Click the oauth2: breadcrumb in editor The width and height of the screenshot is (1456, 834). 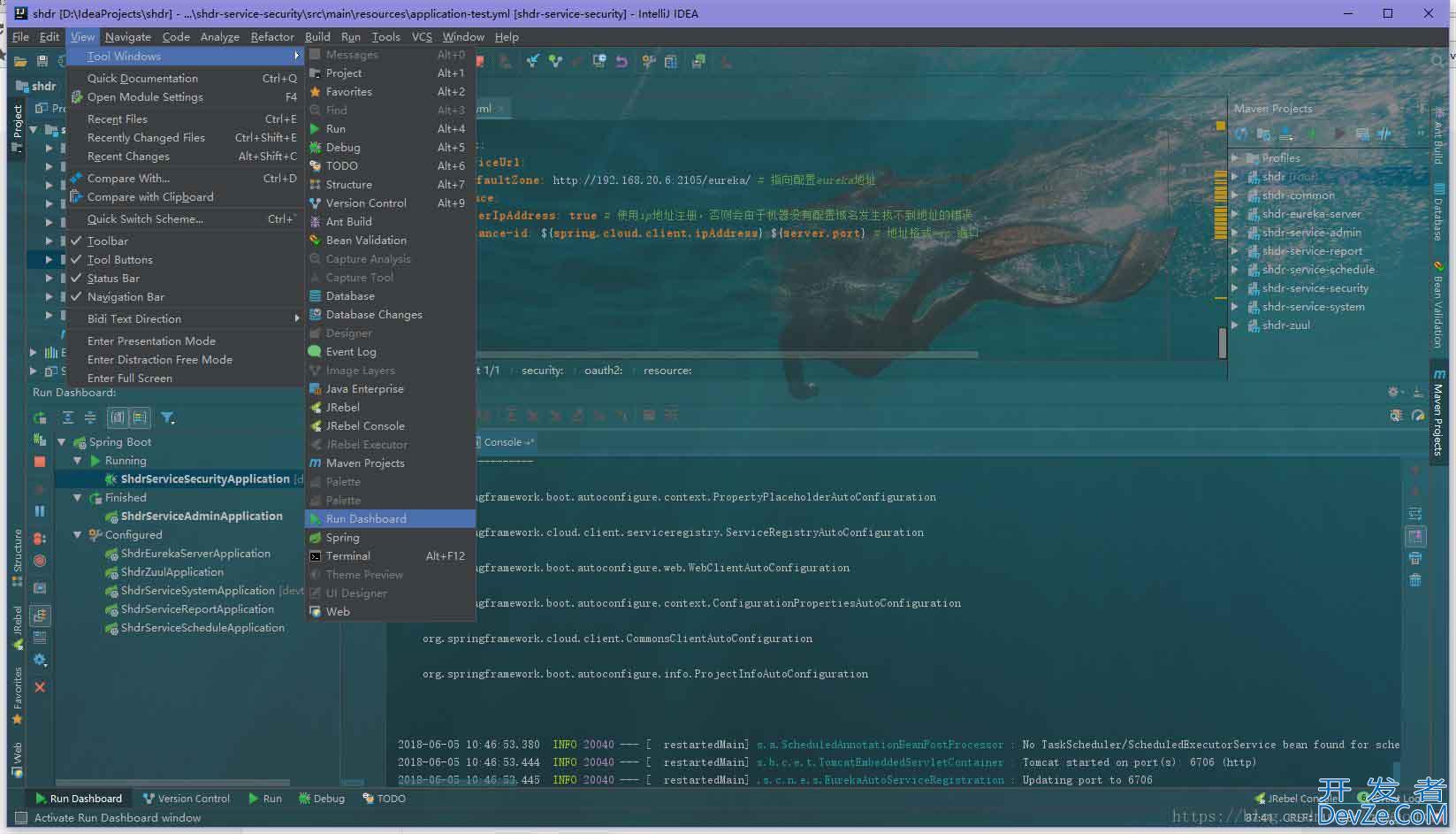coord(603,371)
